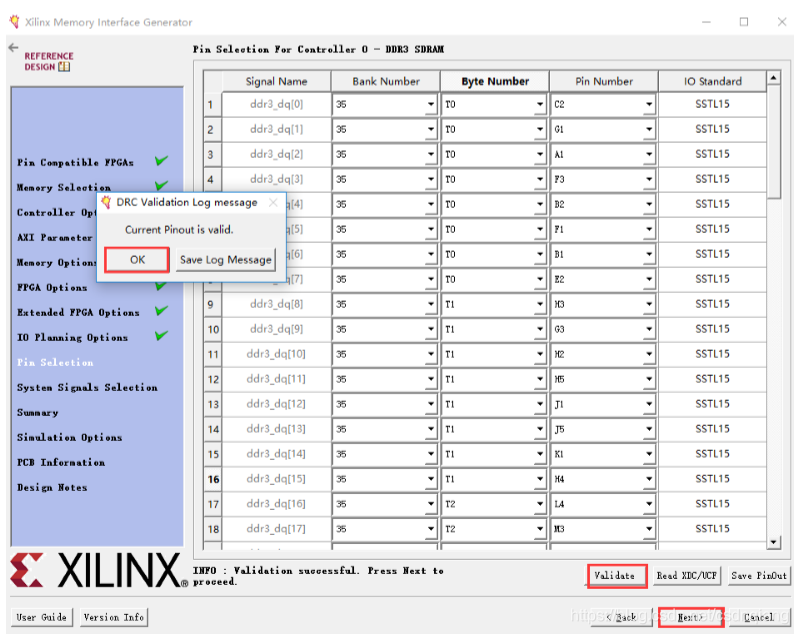The height and width of the screenshot is (634, 798).
Task: Select IO Planning Options step
Action: click(72, 337)
